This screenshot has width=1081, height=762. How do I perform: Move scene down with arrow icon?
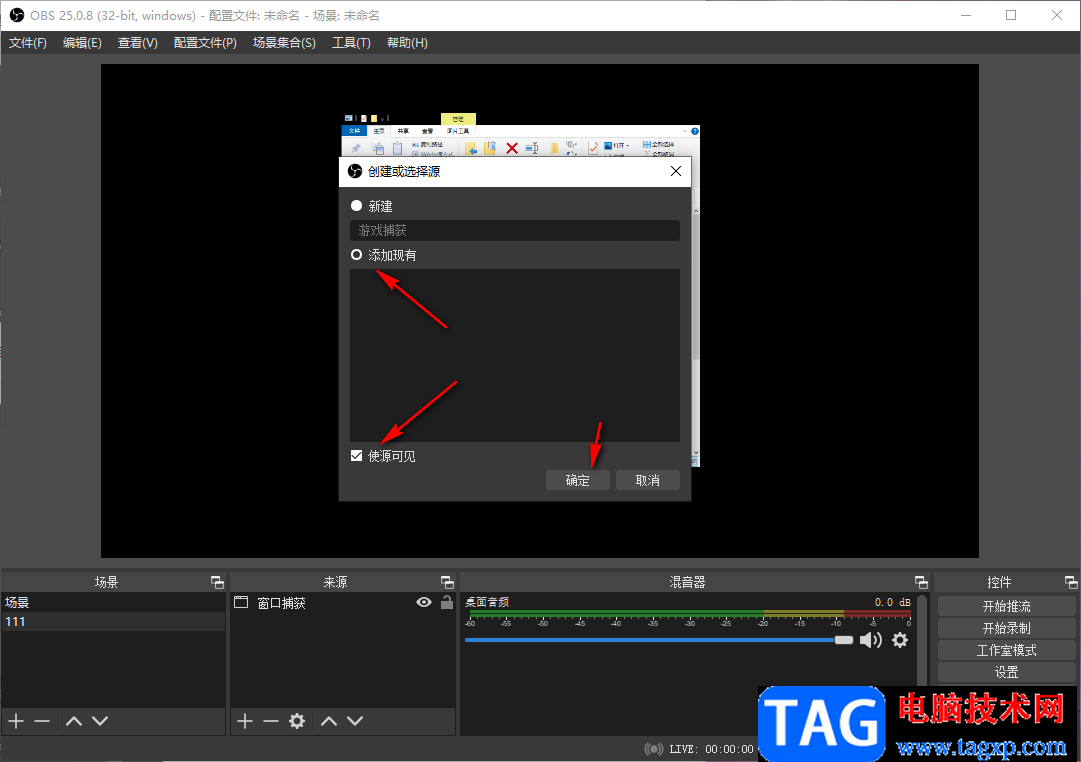(x=100, y=721)
